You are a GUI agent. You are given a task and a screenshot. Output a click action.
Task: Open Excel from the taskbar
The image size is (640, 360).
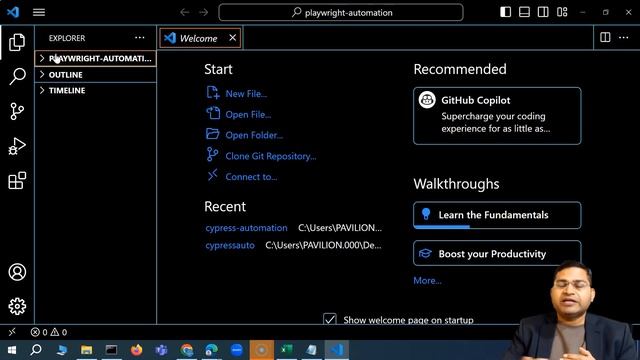pyautogui.click(x=287, y=350)
